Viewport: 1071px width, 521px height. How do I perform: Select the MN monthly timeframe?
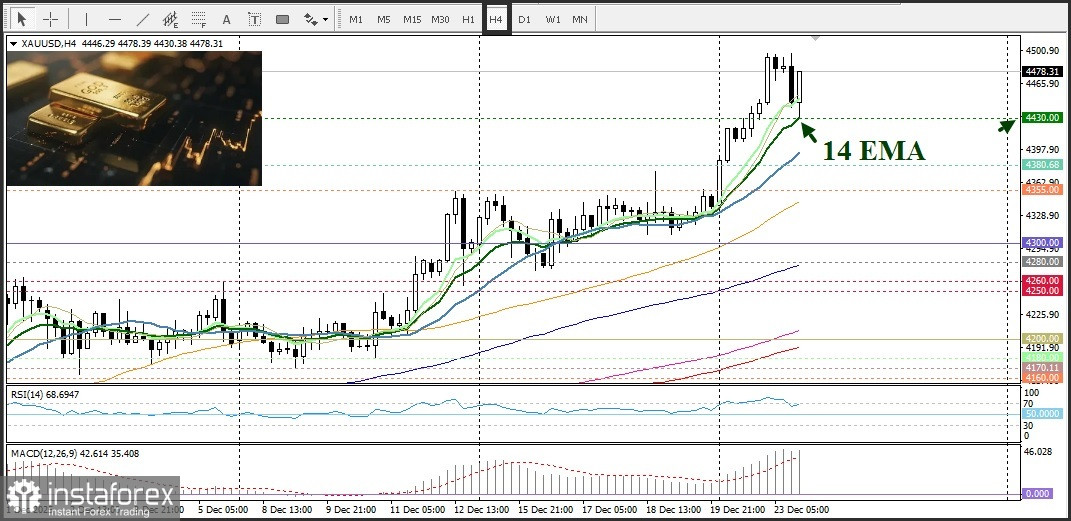pos(580,19)
